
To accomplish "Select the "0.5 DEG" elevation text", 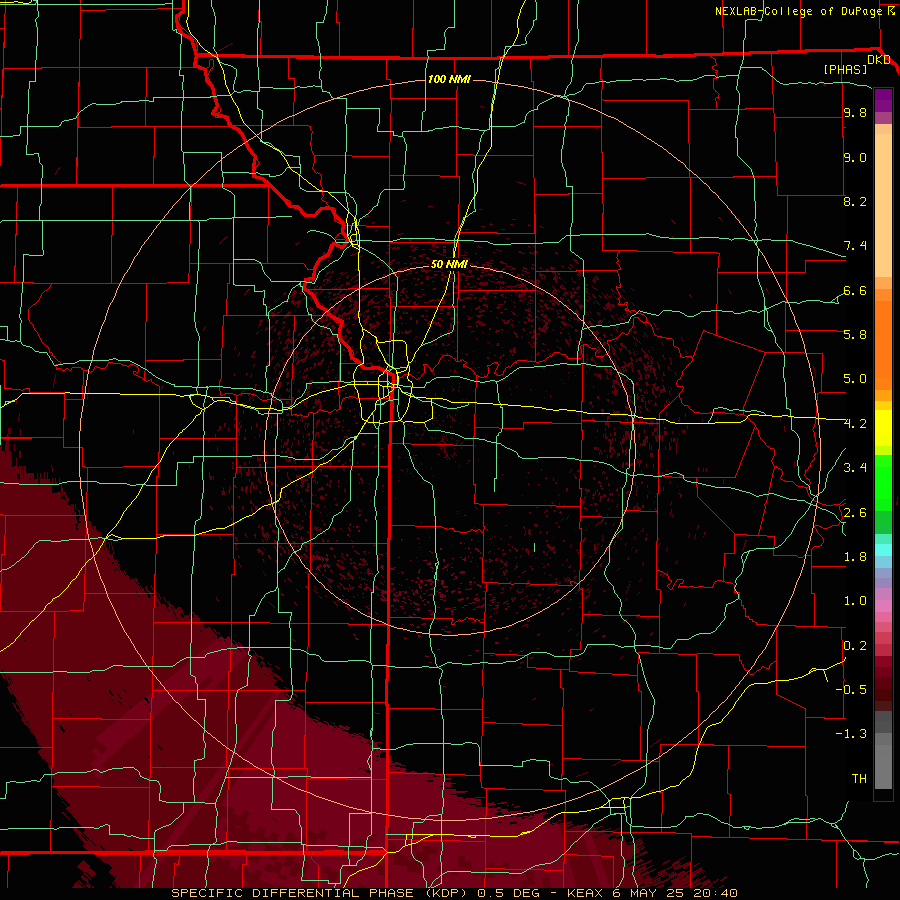I will pos(507,893).
